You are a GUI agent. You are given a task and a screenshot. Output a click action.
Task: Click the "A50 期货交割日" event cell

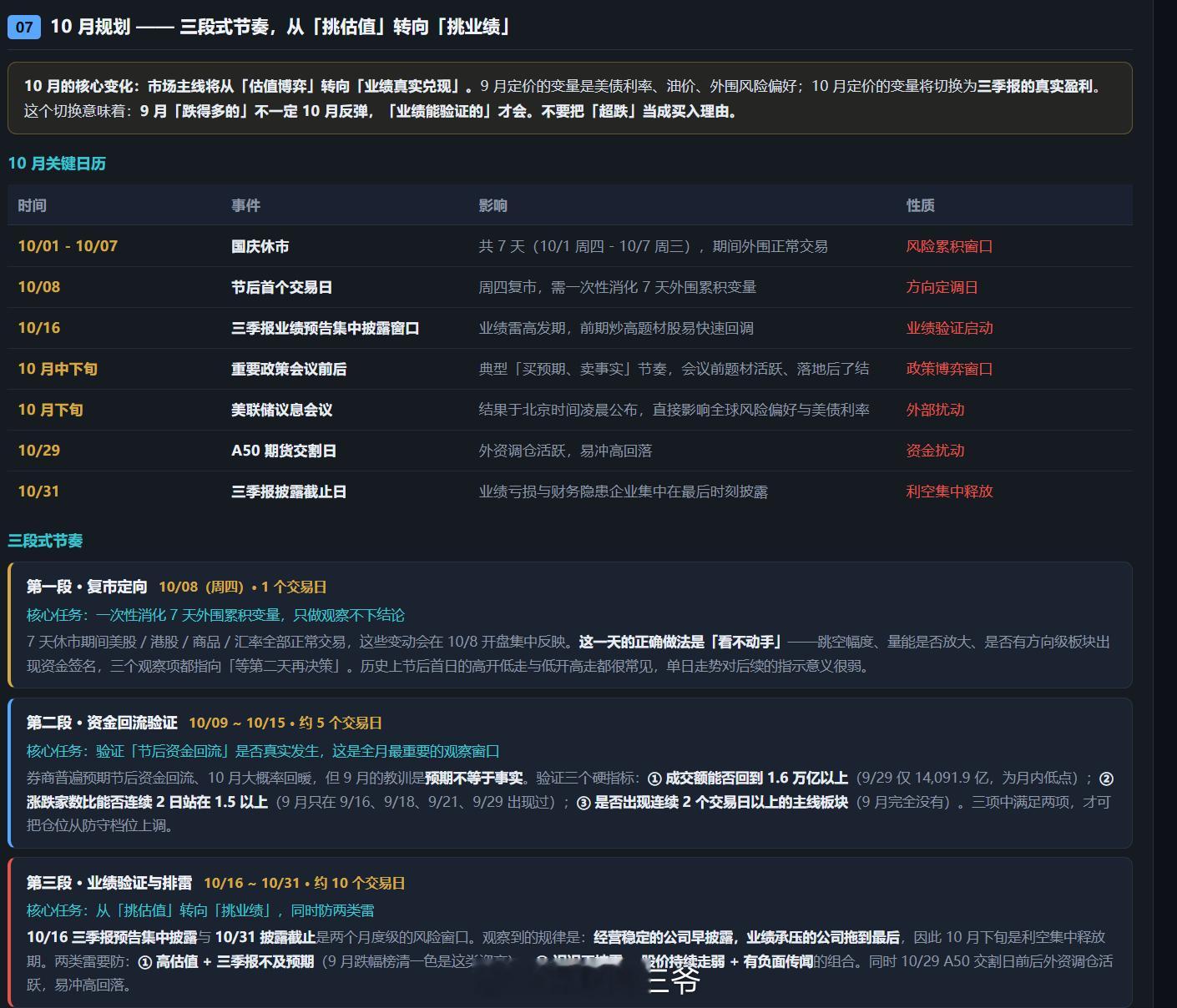[284, 451]
